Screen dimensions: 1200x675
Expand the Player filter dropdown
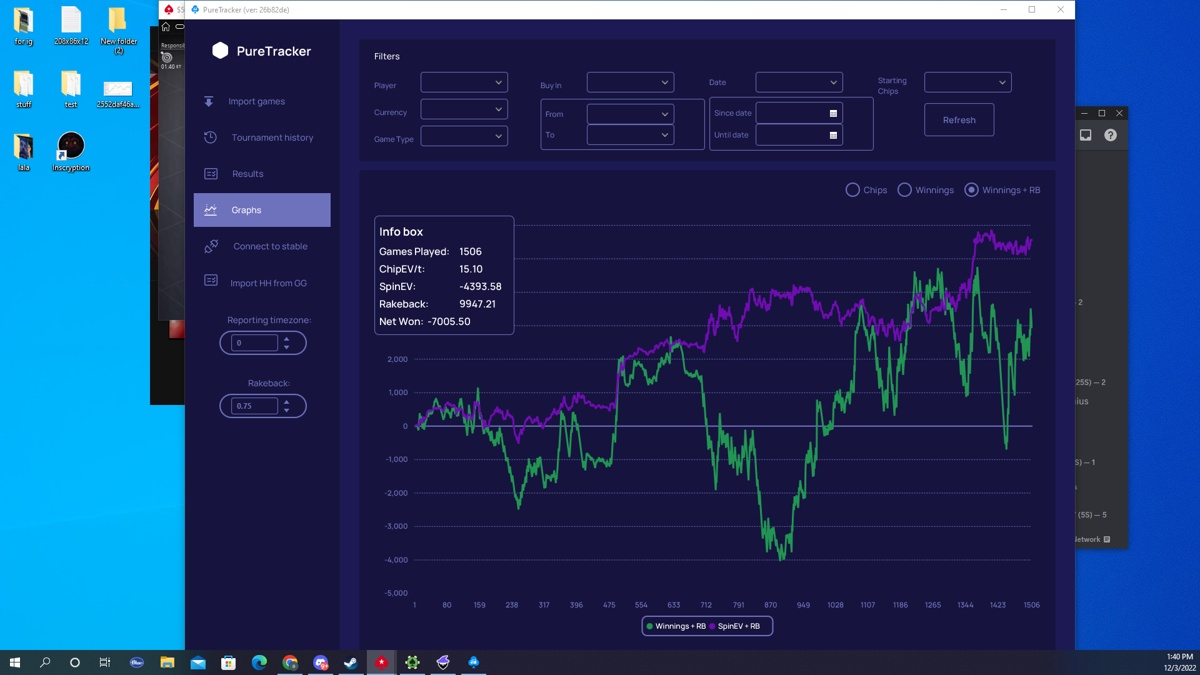pyautogui.click(x=464, y=83)
